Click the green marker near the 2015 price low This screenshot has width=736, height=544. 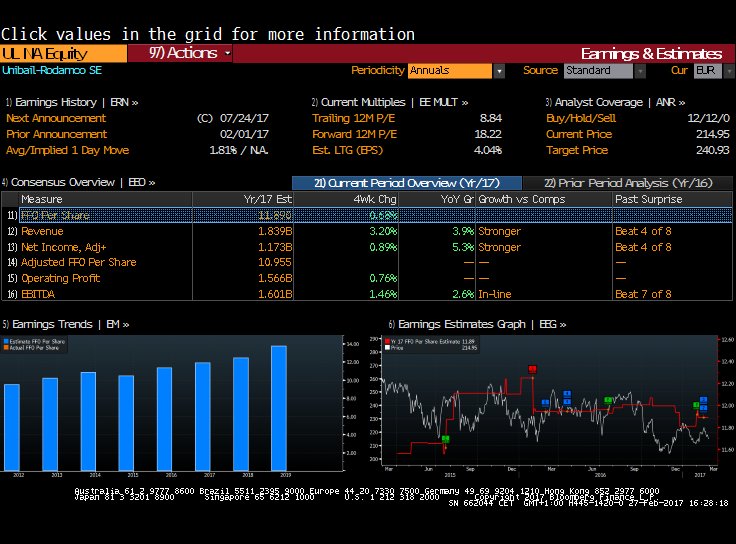(445, 439)
